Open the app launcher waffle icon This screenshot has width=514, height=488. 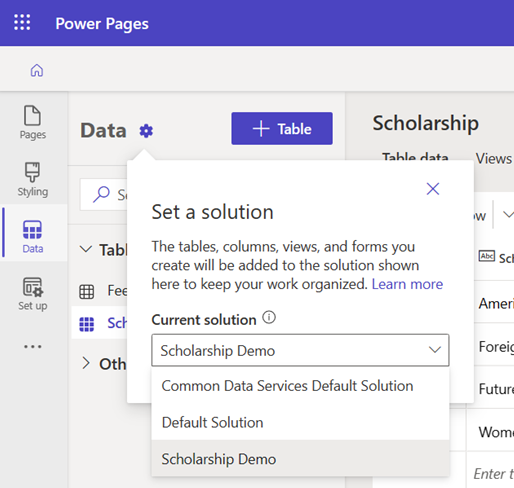[22, 23]
